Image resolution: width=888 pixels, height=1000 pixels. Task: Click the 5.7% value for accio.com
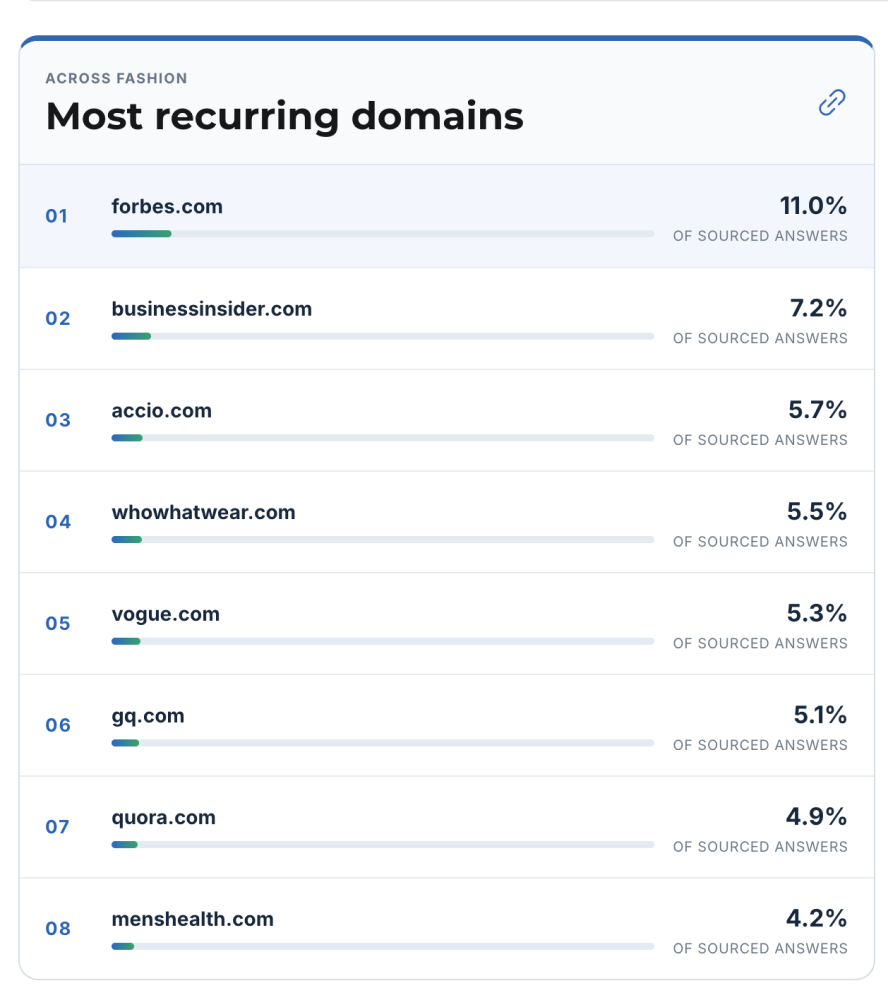tap(818, 410)
